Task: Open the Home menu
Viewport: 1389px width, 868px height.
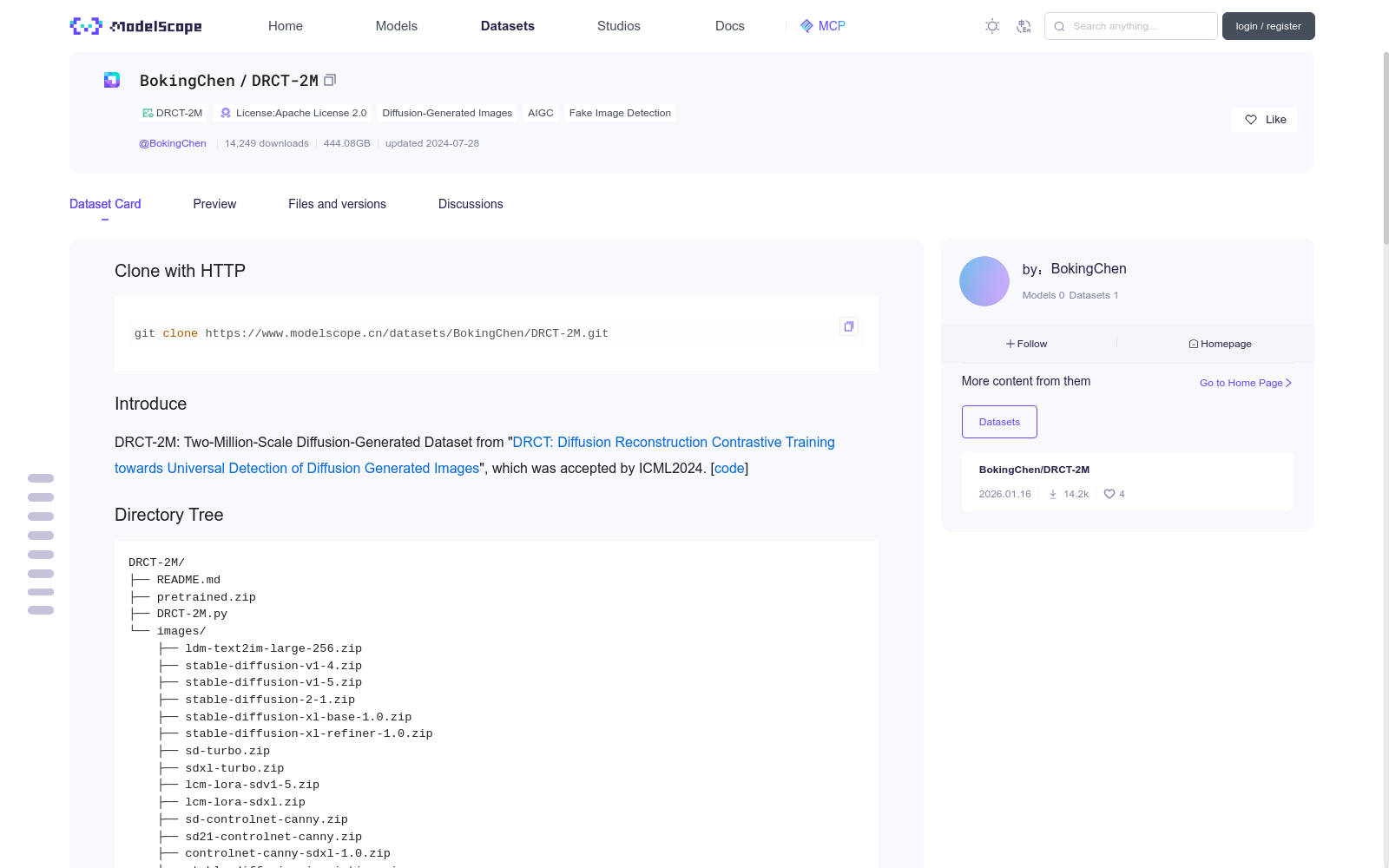Action: 286,26
